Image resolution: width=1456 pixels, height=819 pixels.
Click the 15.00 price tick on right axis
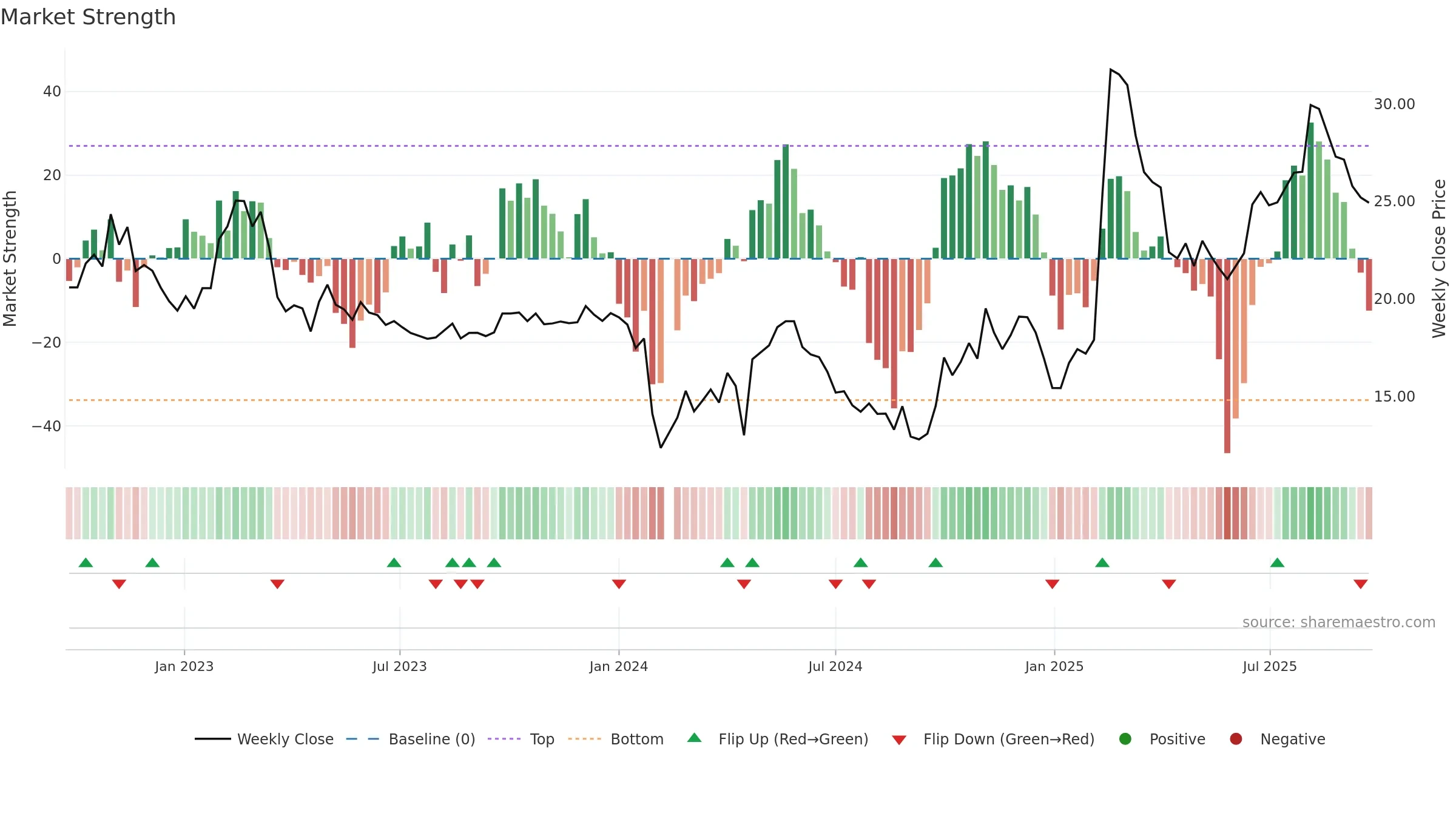coord(1394,396)
